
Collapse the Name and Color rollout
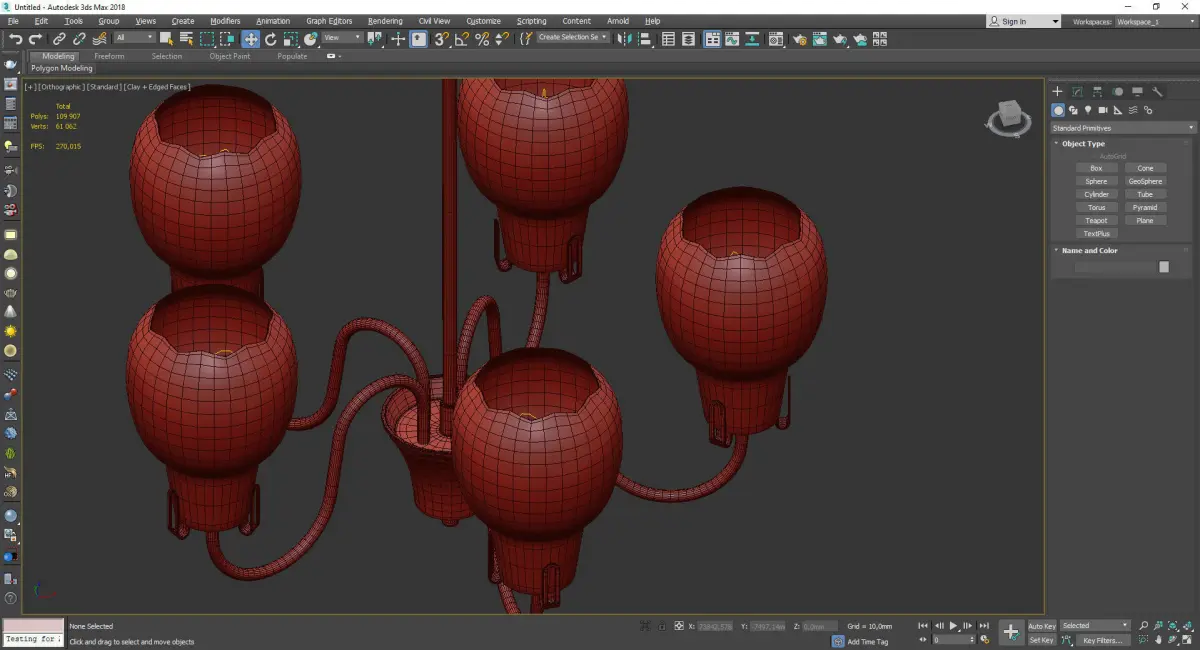pyautogui.click(x=1088, y=251)
